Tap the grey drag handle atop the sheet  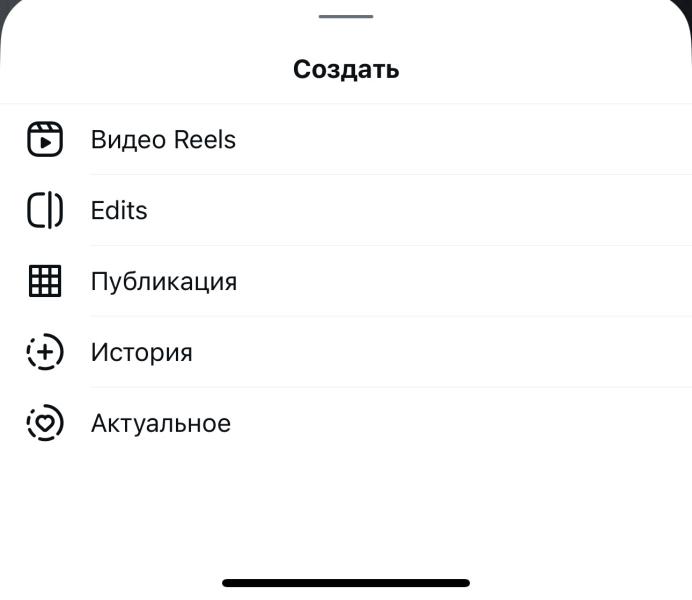coord(346,16)
